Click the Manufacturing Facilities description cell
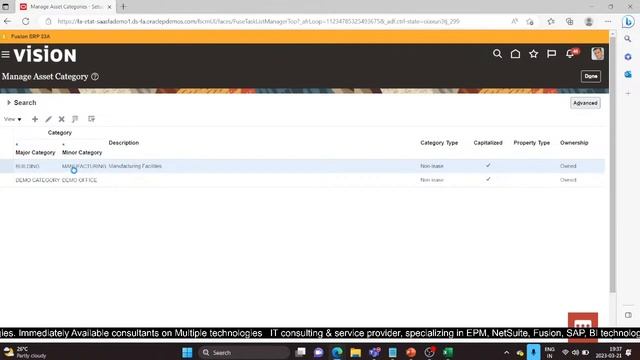Image resolution: width=640 pixels, height=360 pixels. (x=135, y=166)
